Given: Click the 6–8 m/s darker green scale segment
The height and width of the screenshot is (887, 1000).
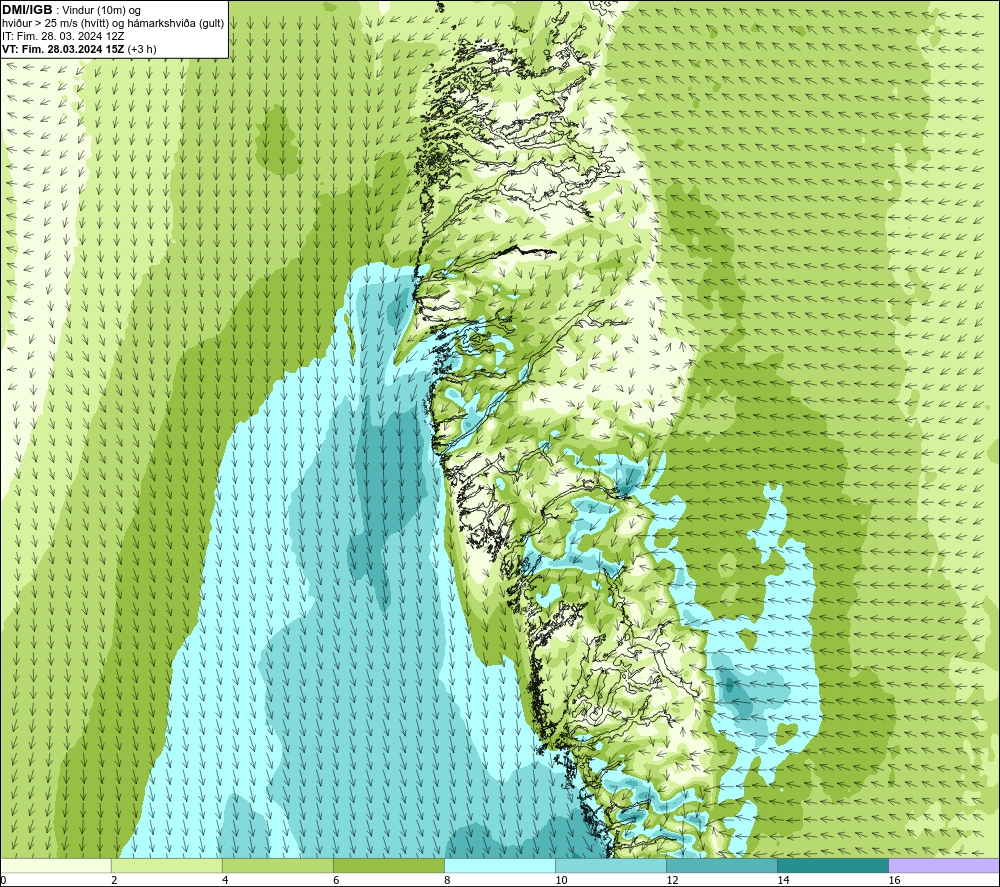Looking at the screenshot, I should pyautogui.click(x=388, y=866).
